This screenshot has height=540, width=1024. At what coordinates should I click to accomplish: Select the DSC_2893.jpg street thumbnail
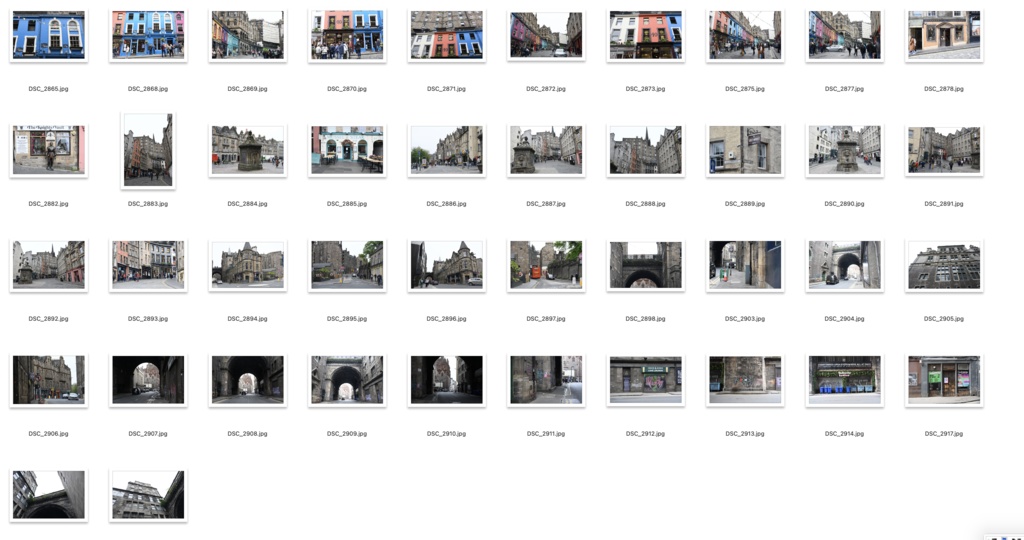[x=148, y=265]
